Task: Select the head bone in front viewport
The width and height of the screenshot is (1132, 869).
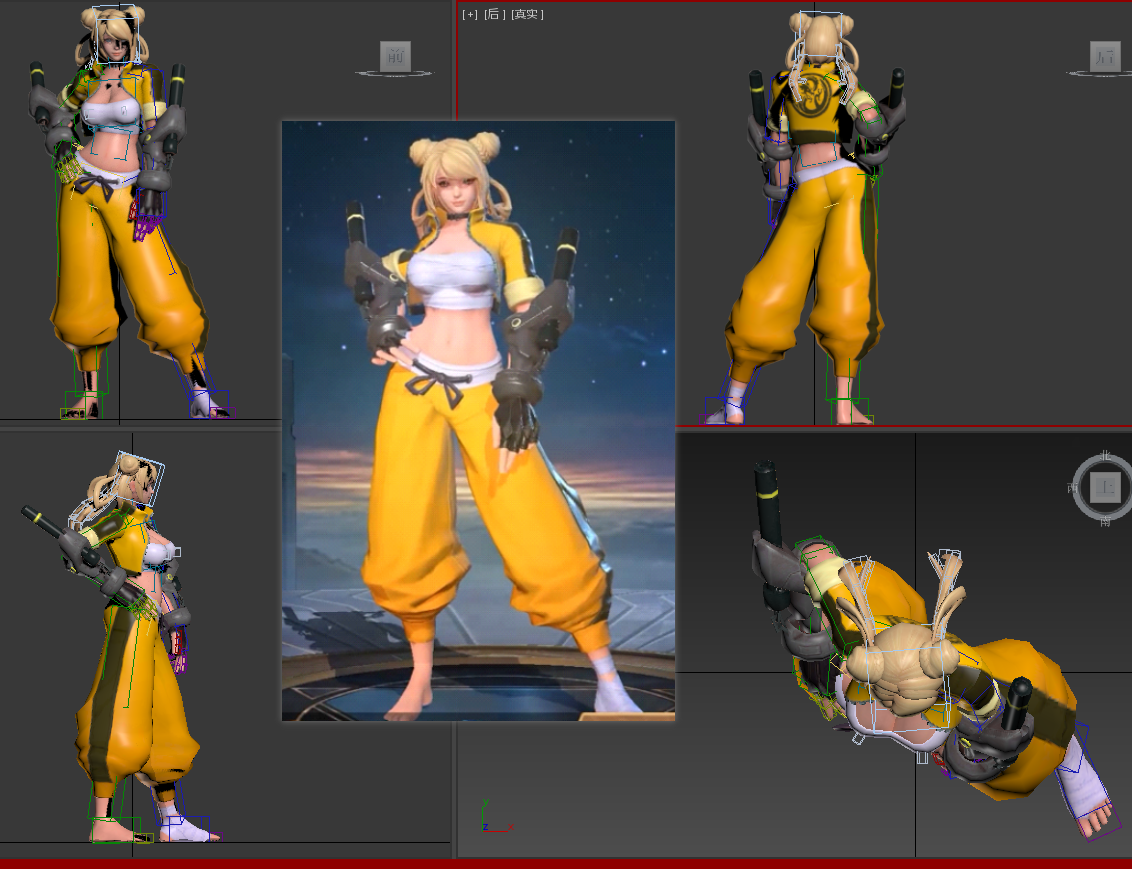Action: [x=114, y=36]
